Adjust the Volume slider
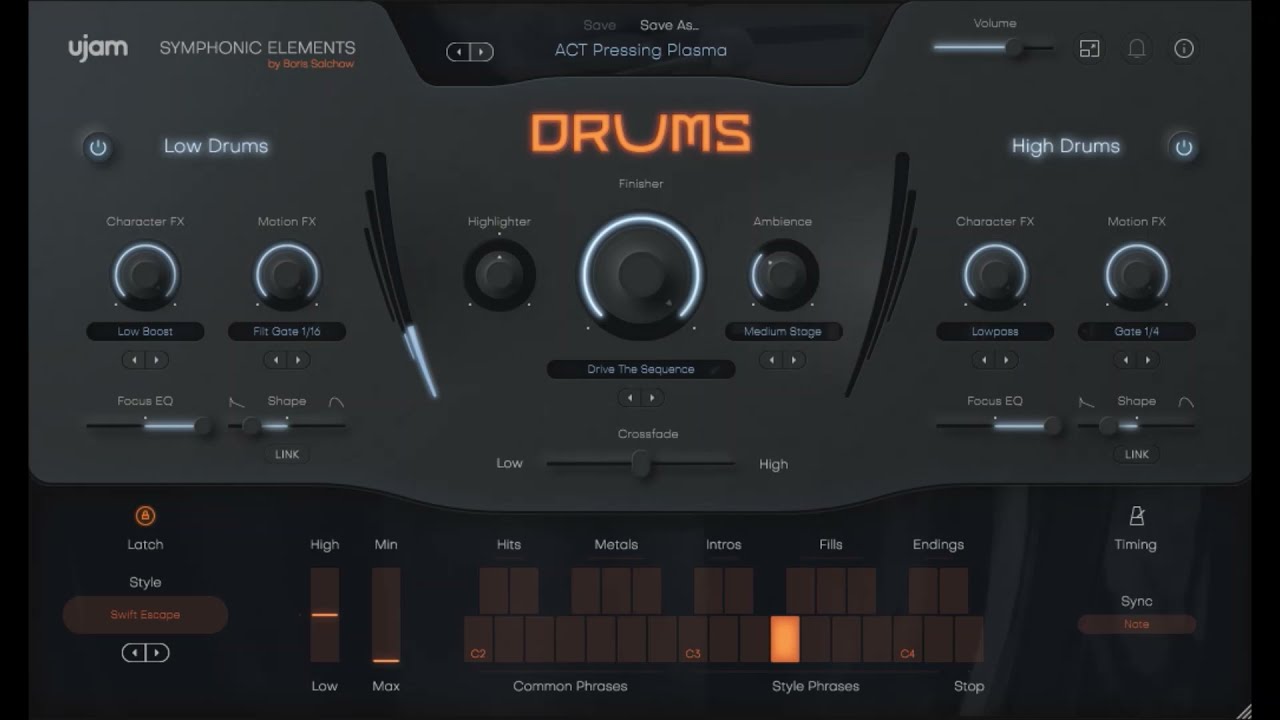This screenshot has width=1280, height=720. tap(993, 47)
